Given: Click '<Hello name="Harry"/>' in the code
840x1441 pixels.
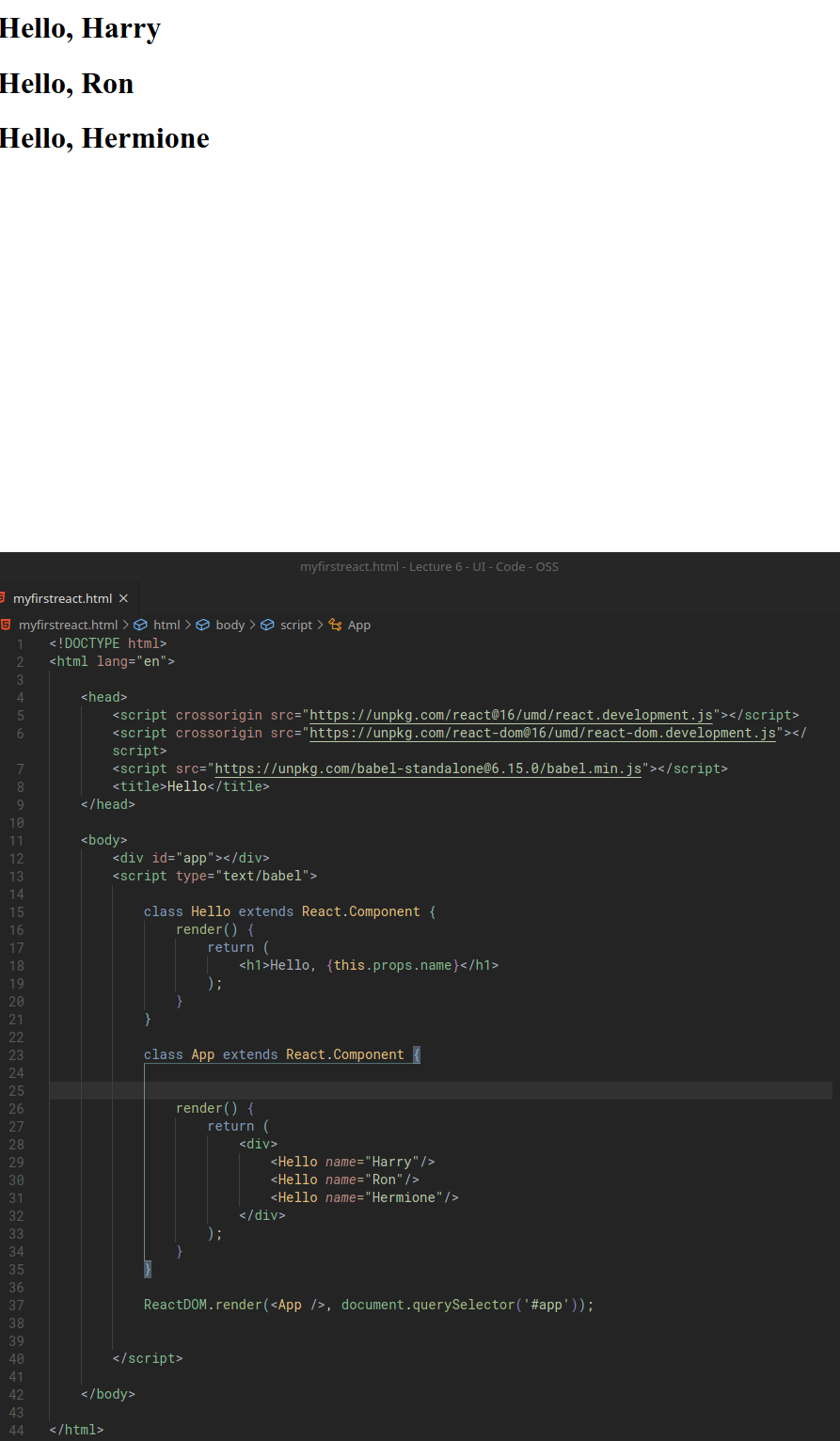Looking at the screenshot, I should point(353,1162).
